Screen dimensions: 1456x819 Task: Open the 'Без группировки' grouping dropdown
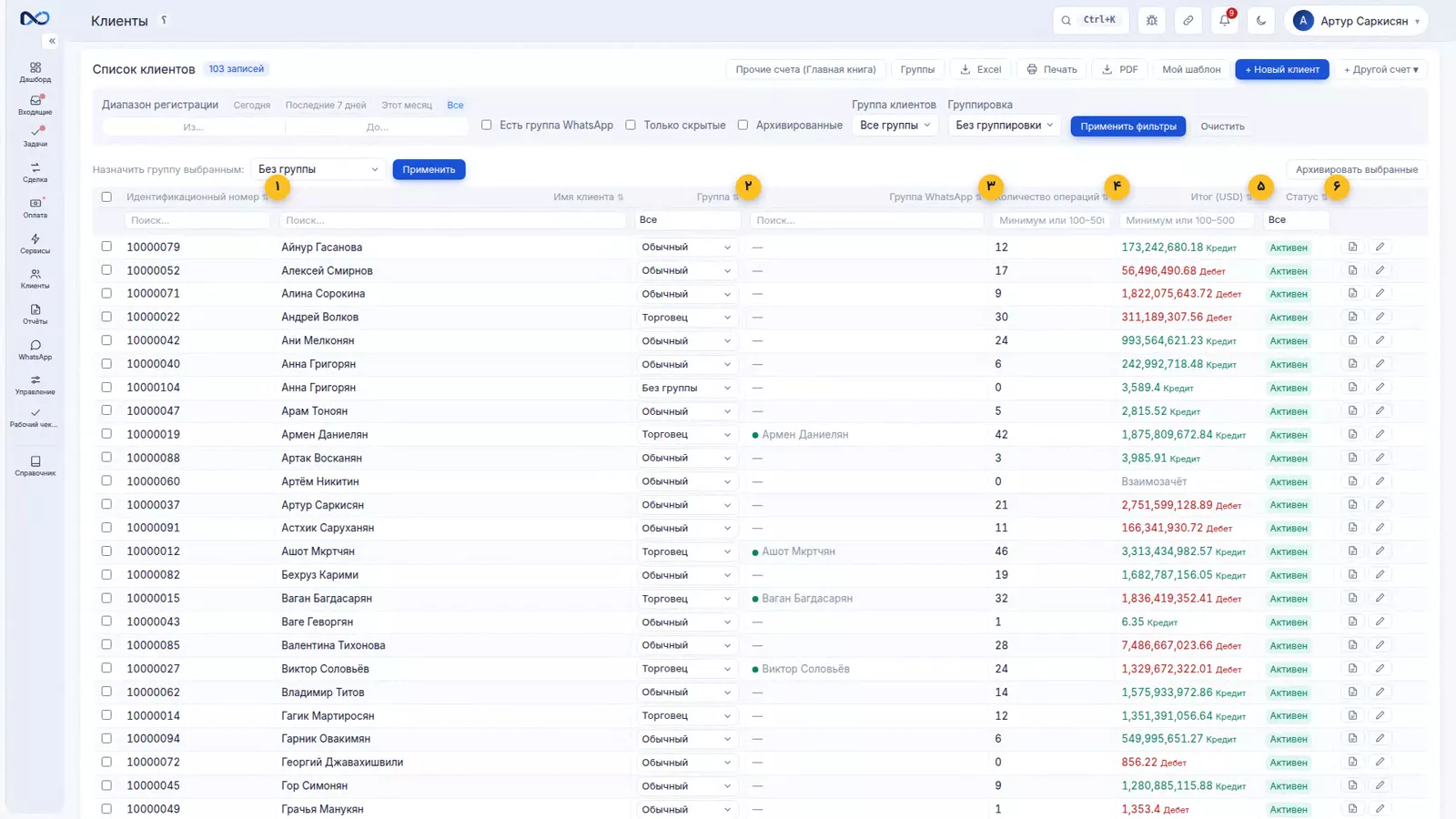coord(1004,126)
